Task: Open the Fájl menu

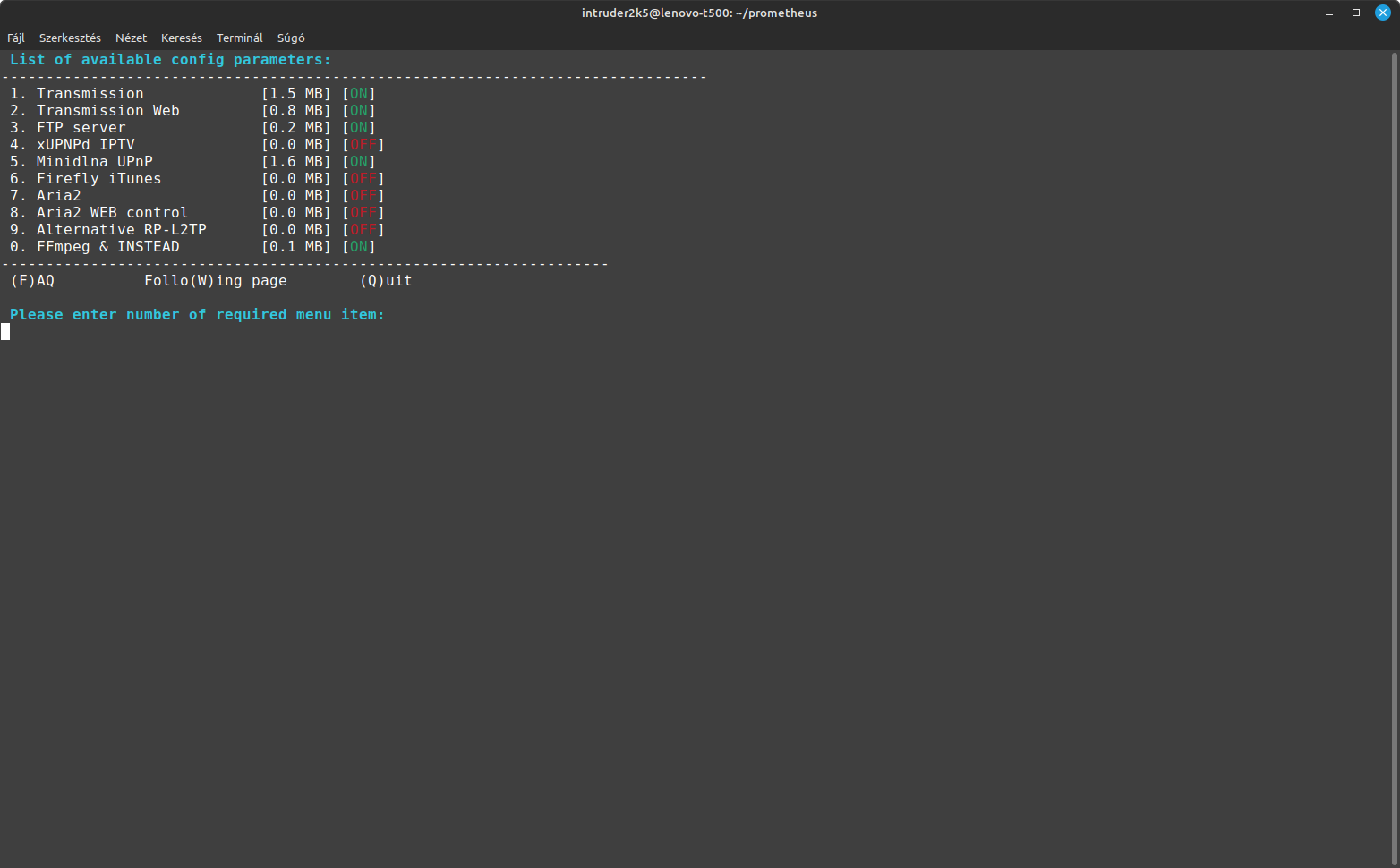Action: [x=16, y=38]
